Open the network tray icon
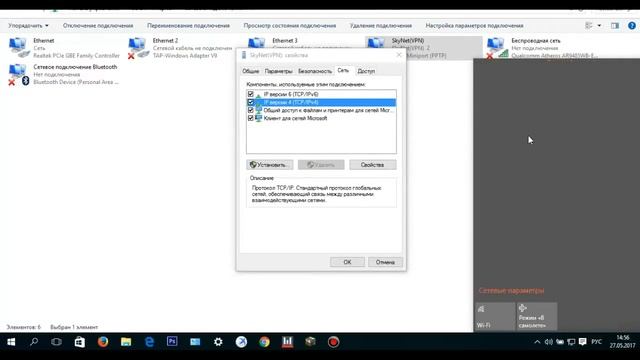Viewport: 640px width, 360px height. tap(571, 342)
